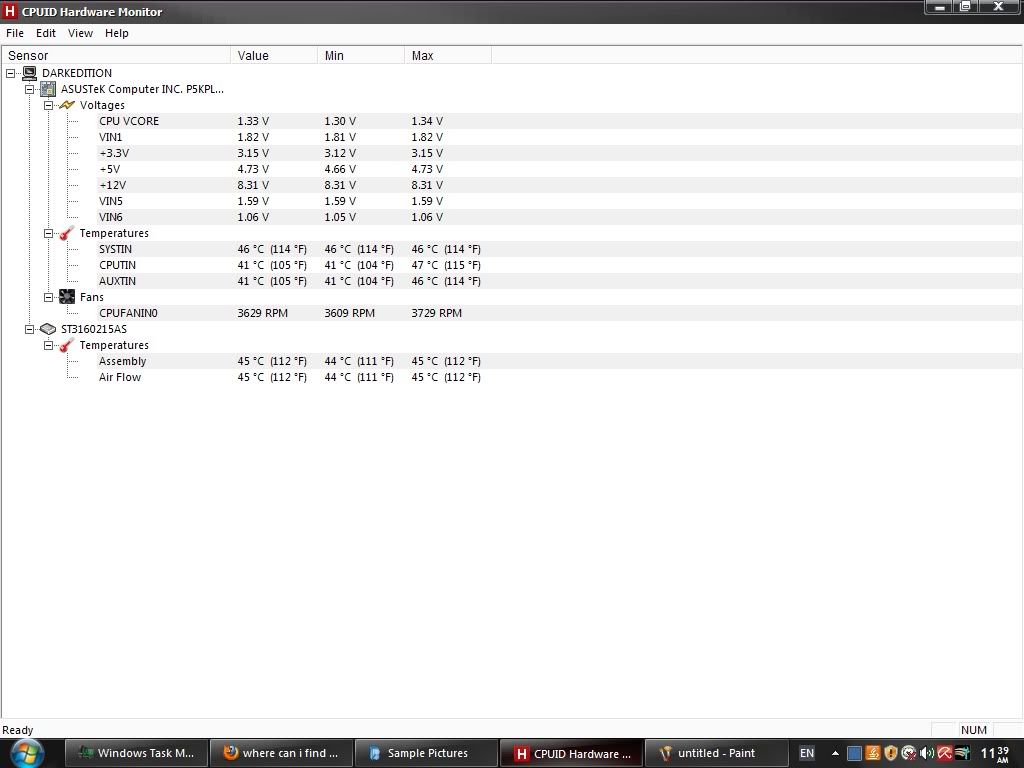Image resolution: width=1024 pixels, height=768 pixels.
Task: Click the security shield warning tray icon
Action: (891, 753)
